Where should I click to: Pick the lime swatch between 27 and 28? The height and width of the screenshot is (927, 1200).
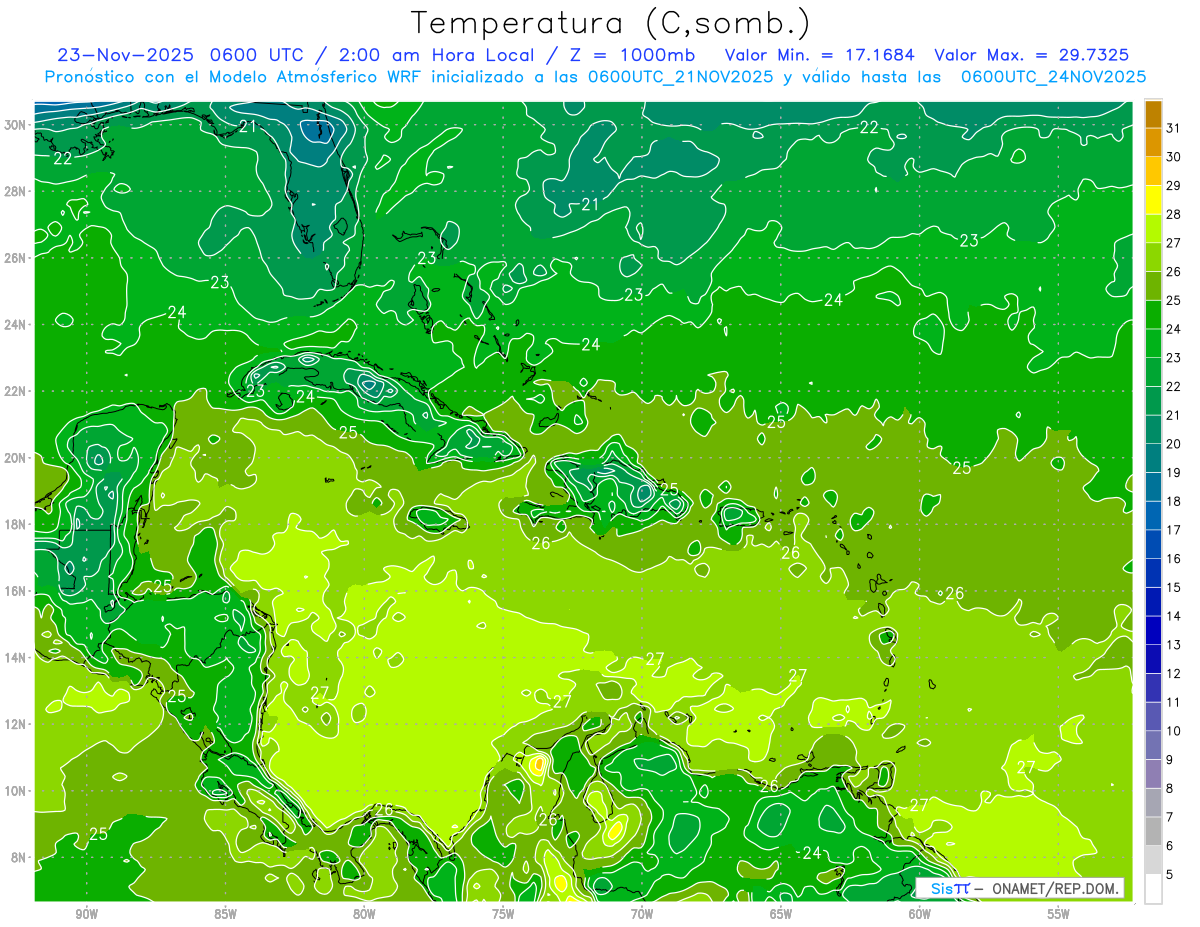[1153, 229]
